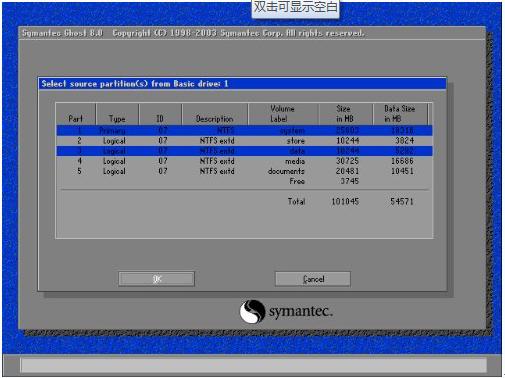Click the Cancel button
Viewport: 505px width, 378px height.
313,279
